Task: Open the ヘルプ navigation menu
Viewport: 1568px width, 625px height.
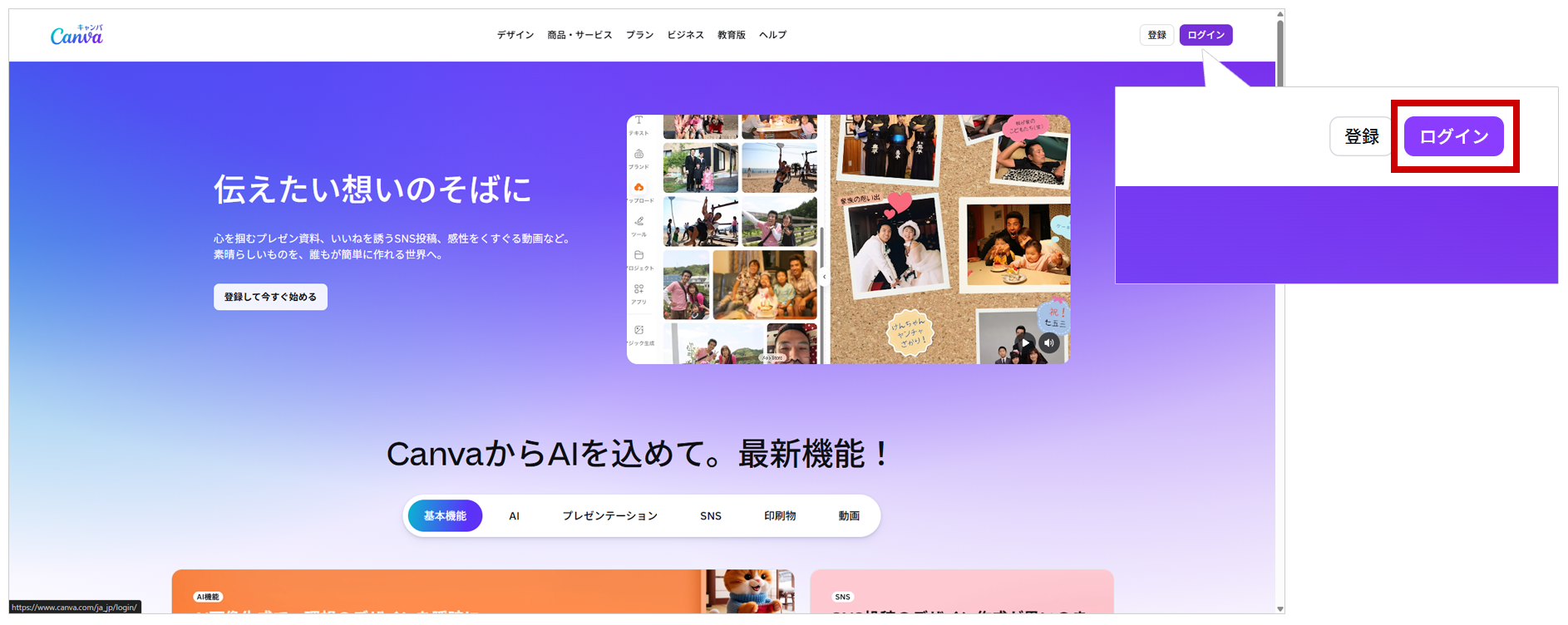Action: tap(772, 35)
